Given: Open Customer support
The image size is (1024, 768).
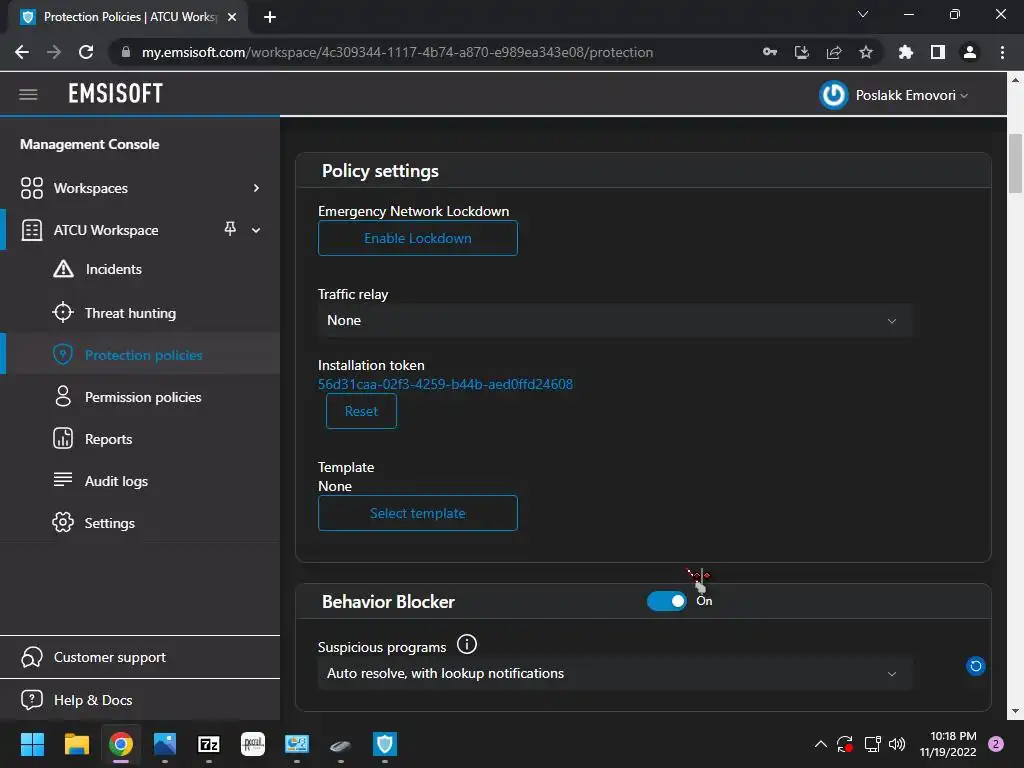Looking at the screenshot, I should coord(140,657).
